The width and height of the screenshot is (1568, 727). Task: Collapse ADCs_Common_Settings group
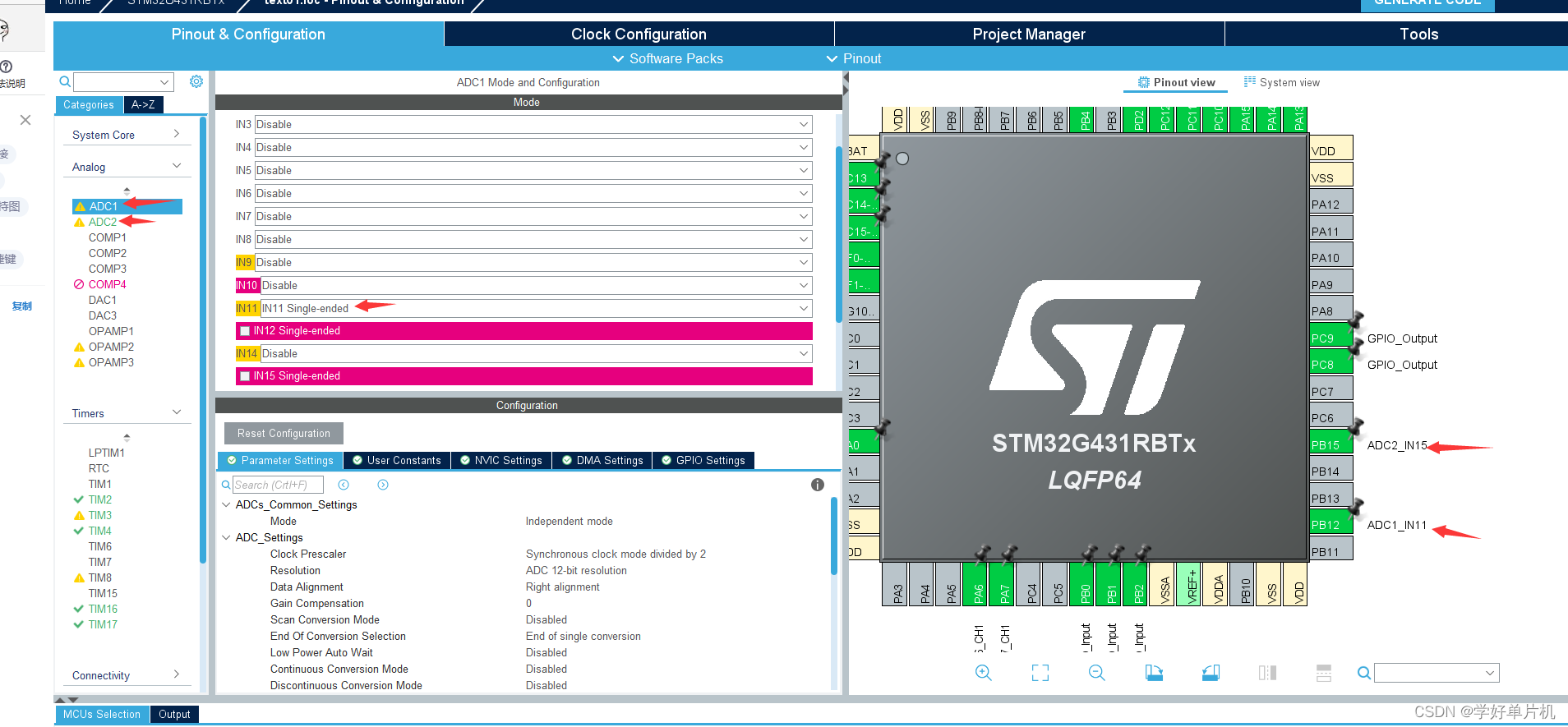[x=226, y=504]
